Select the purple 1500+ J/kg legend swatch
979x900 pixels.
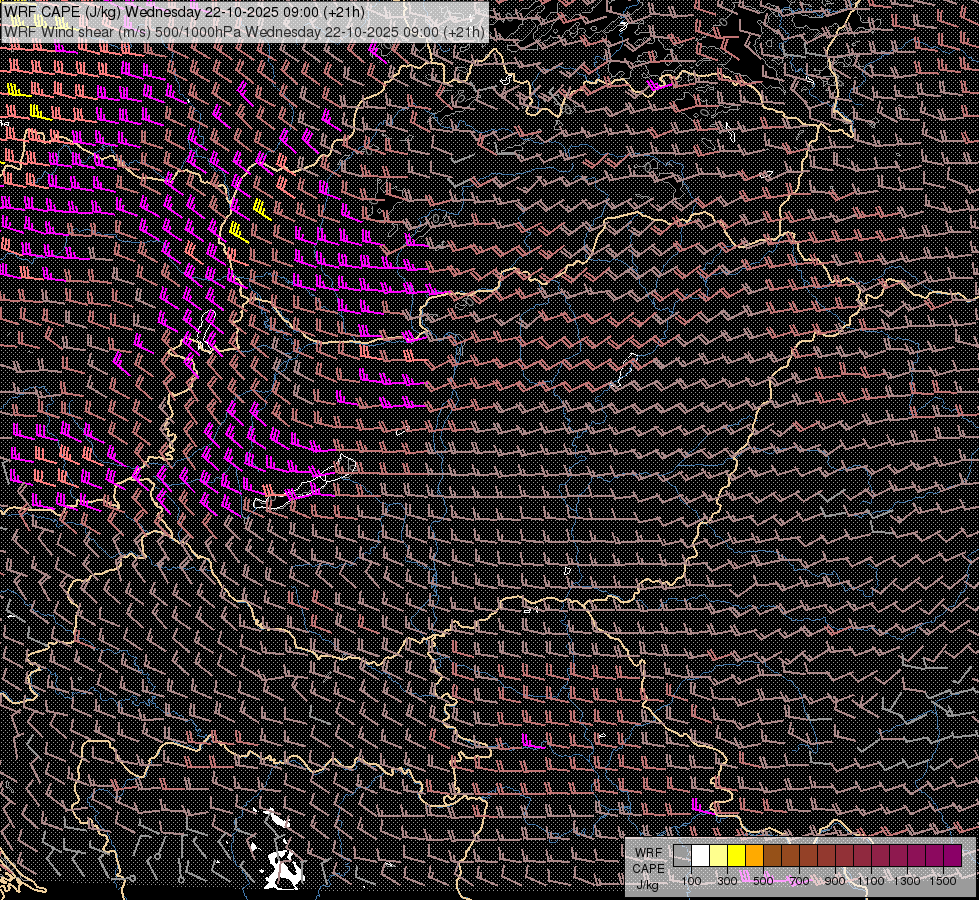coord(953,855)
